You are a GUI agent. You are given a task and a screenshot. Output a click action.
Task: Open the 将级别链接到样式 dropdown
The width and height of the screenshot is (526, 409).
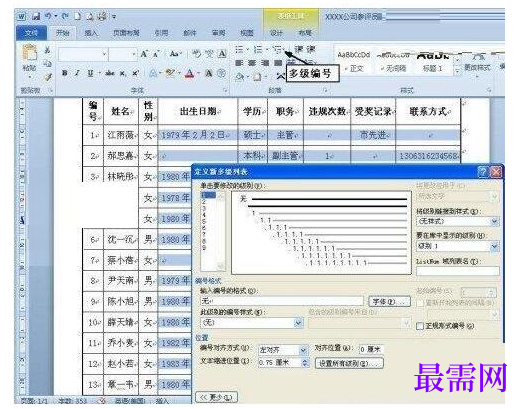click(458, 221)
